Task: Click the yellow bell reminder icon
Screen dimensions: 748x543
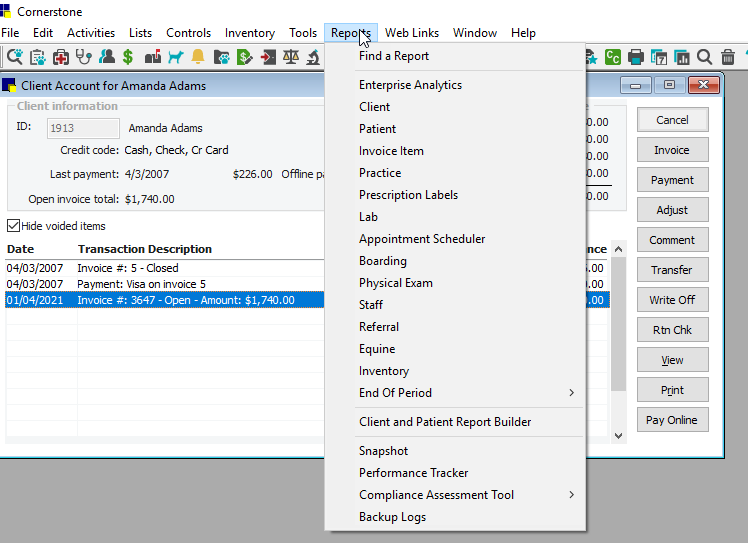Action: click(198, 57)
